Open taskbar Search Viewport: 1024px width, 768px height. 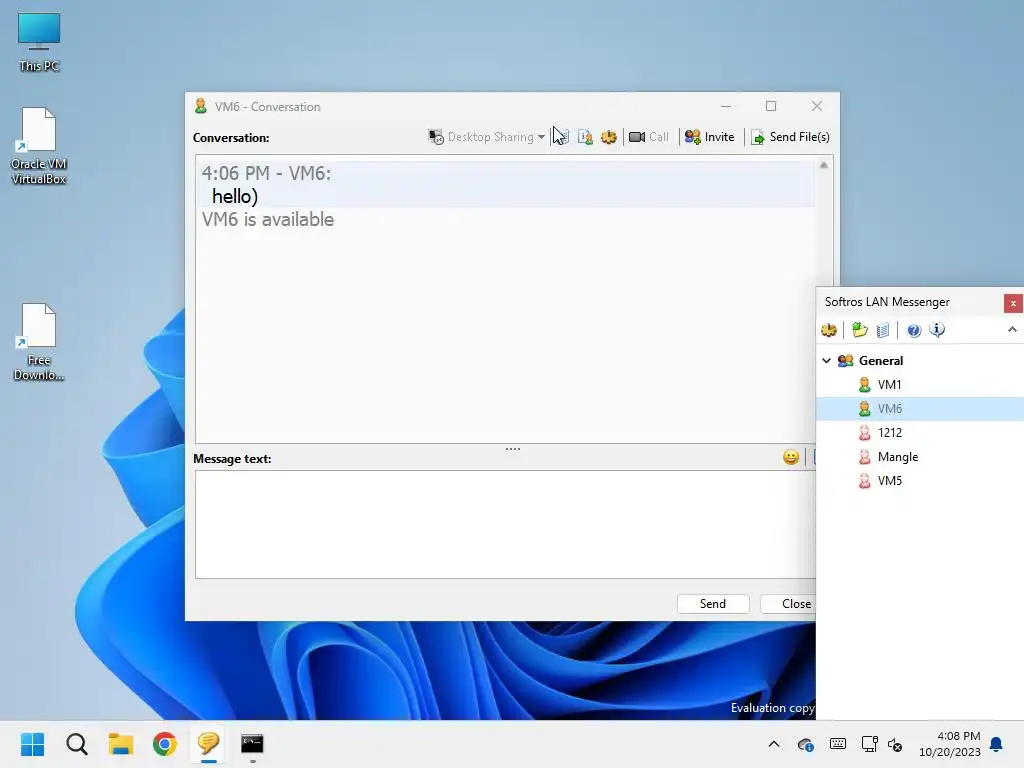coord(76,744)
